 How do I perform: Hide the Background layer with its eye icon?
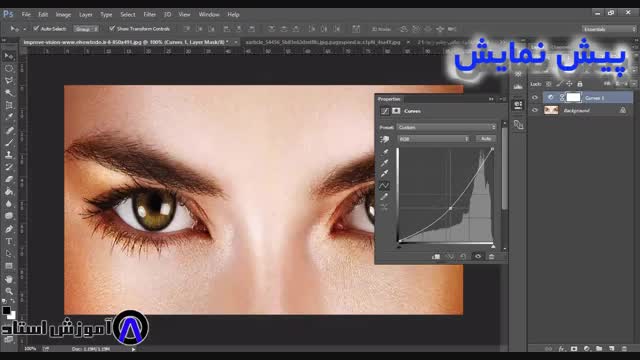click(x=535, y=110)
